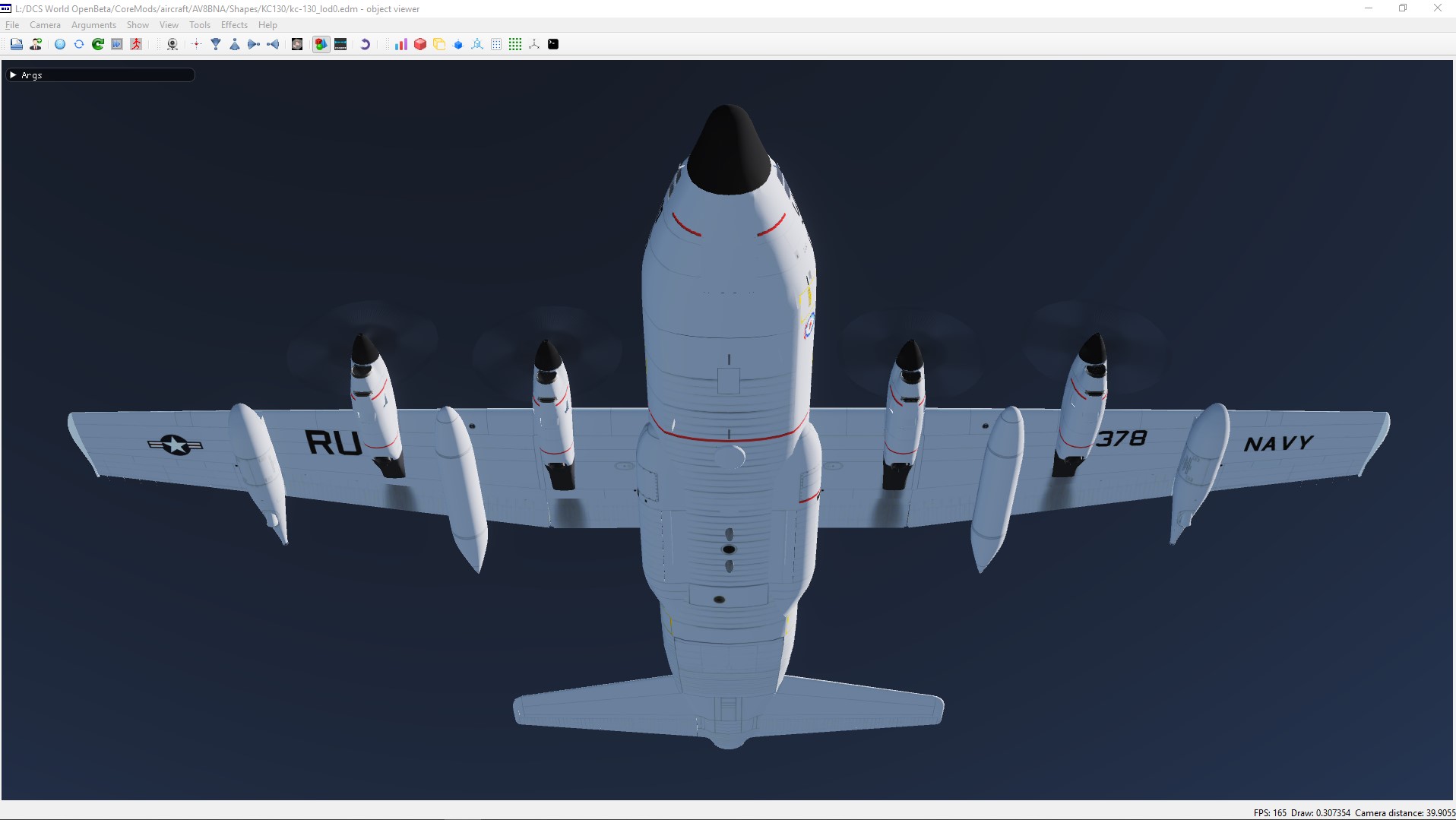Click the Help menu item
The width and height of the screenshot is (1456, 820).
pyautogui.click(x=267, y=25)
